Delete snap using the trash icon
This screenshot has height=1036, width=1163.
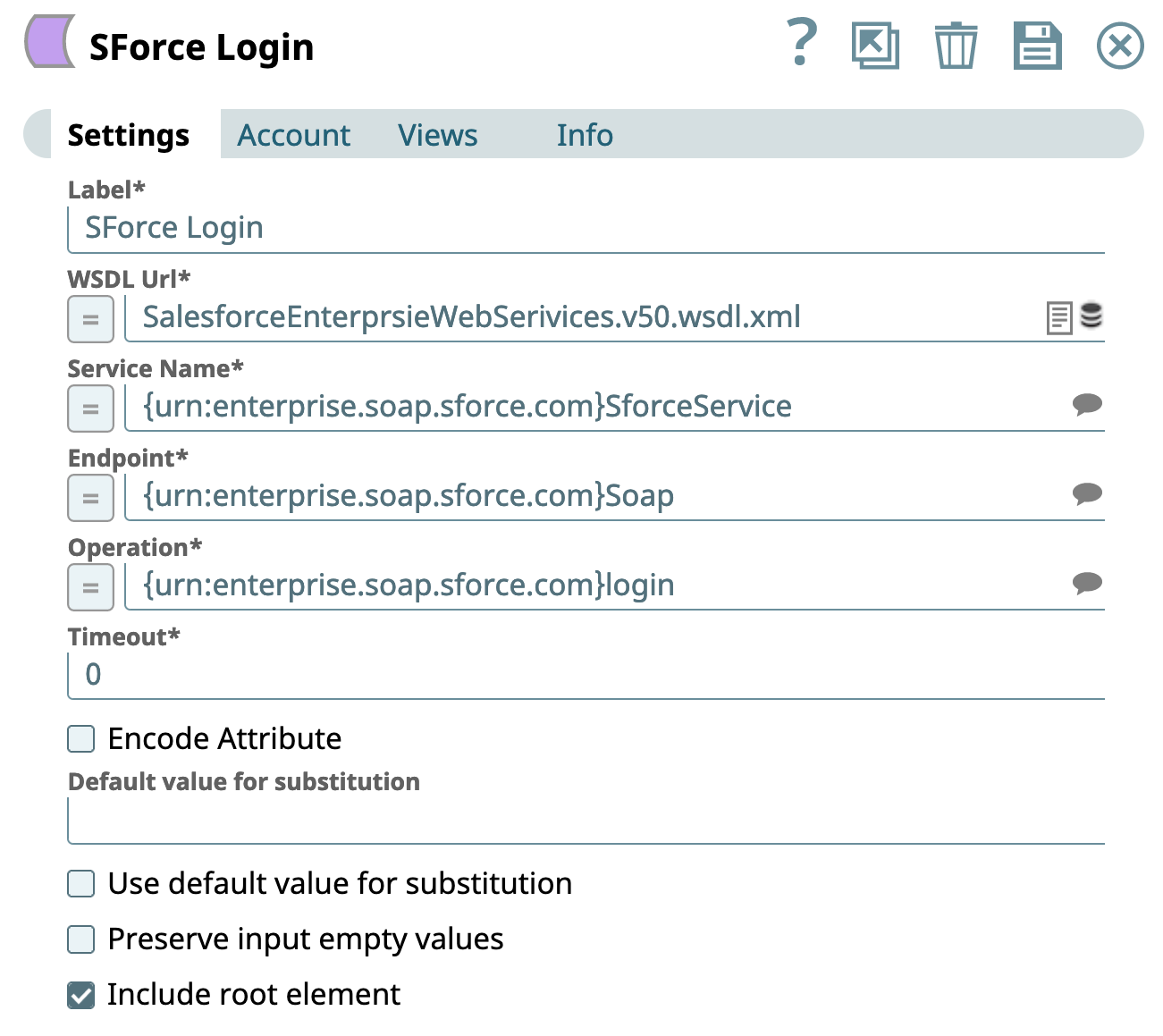956,46
